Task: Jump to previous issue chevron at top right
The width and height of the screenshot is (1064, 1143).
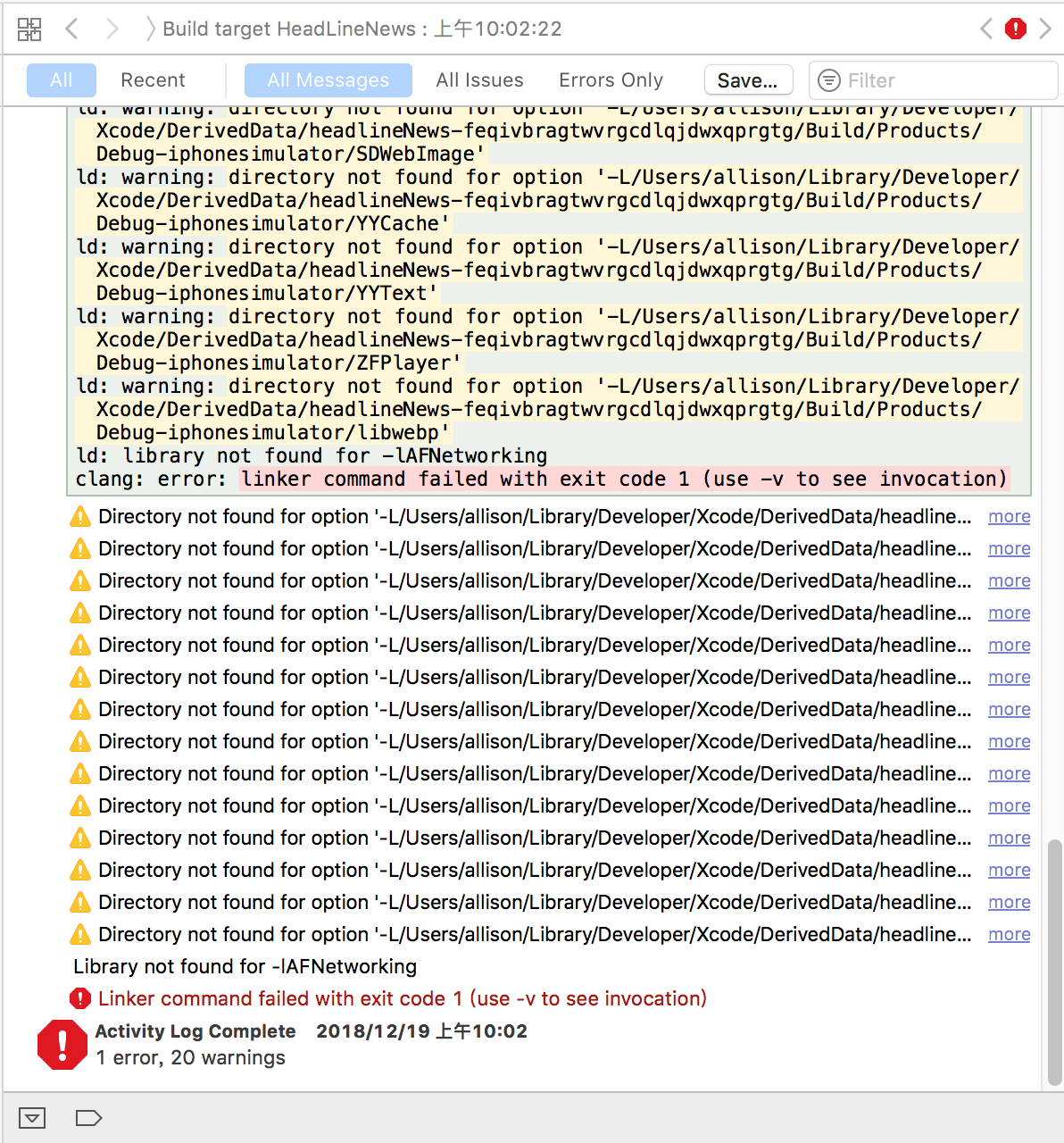Action: click(986, 29)
